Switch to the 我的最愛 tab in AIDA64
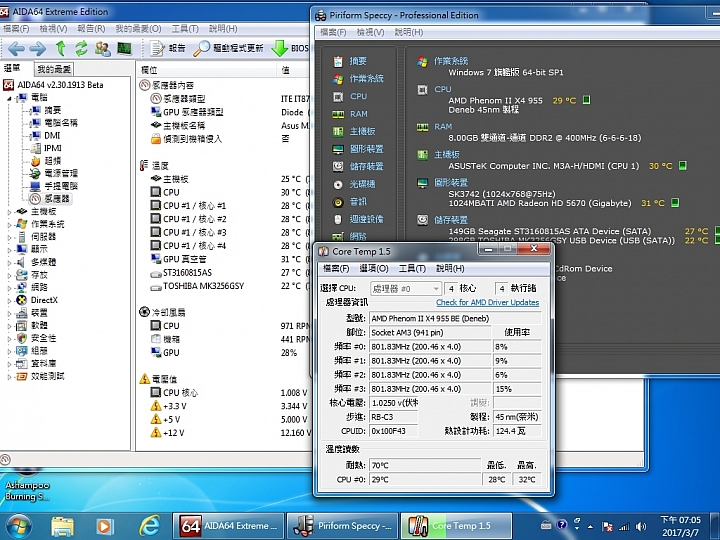Screen dimensions: 720x540 point(54,69)
